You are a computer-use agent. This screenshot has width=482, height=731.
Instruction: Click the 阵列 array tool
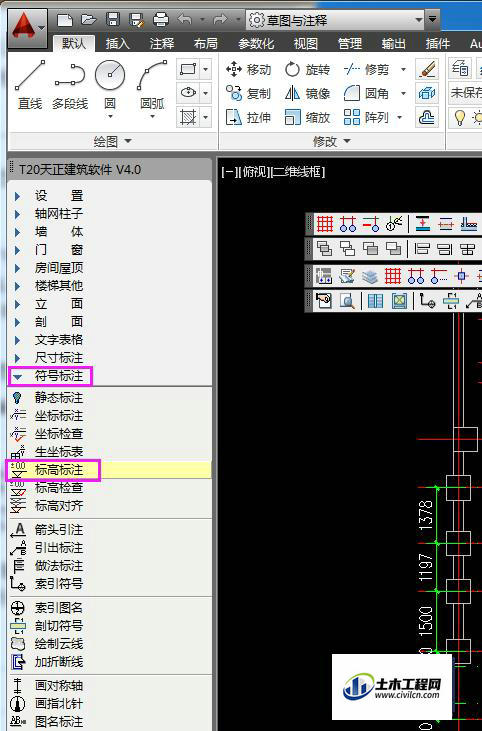coord(366,117)
